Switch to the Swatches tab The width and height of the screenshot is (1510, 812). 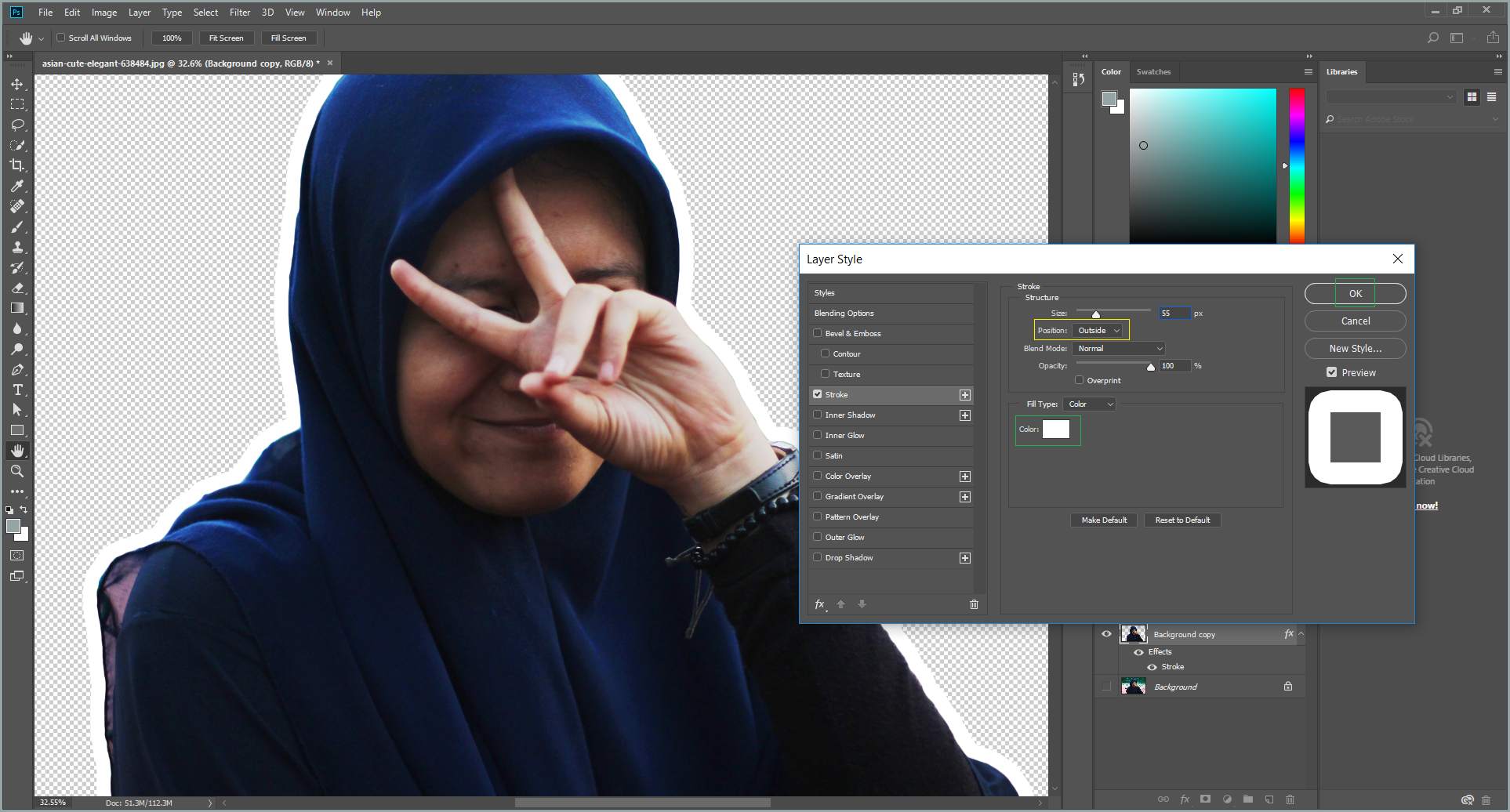click(x=1153, y=72)
